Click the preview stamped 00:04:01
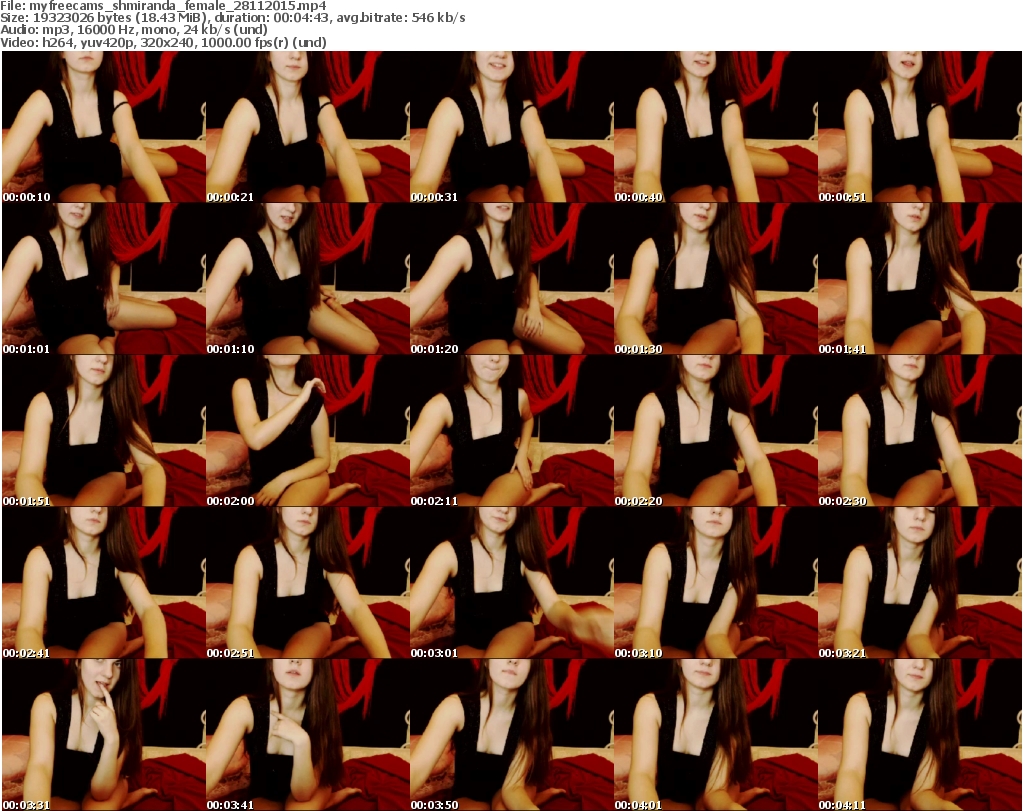The height and width of the screenshot is (811, 1024). point(716,735)
